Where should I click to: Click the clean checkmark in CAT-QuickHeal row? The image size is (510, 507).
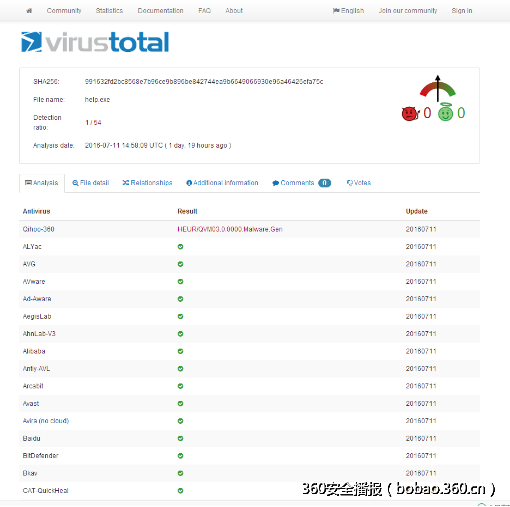click(180, 491)
